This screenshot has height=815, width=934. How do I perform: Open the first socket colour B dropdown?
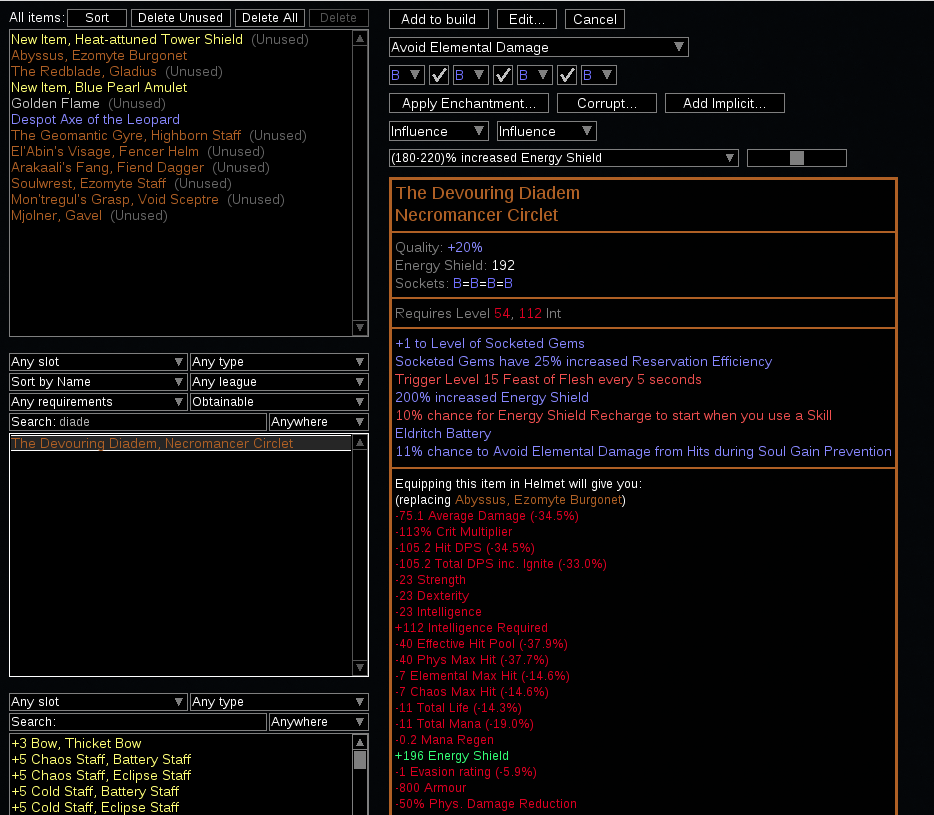[x=406, y=75]
